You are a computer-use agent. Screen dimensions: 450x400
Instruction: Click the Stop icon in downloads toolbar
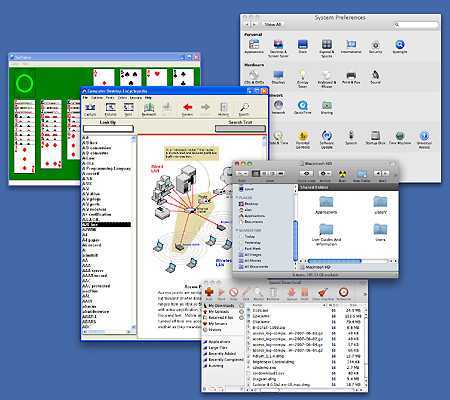coord(233,292)
